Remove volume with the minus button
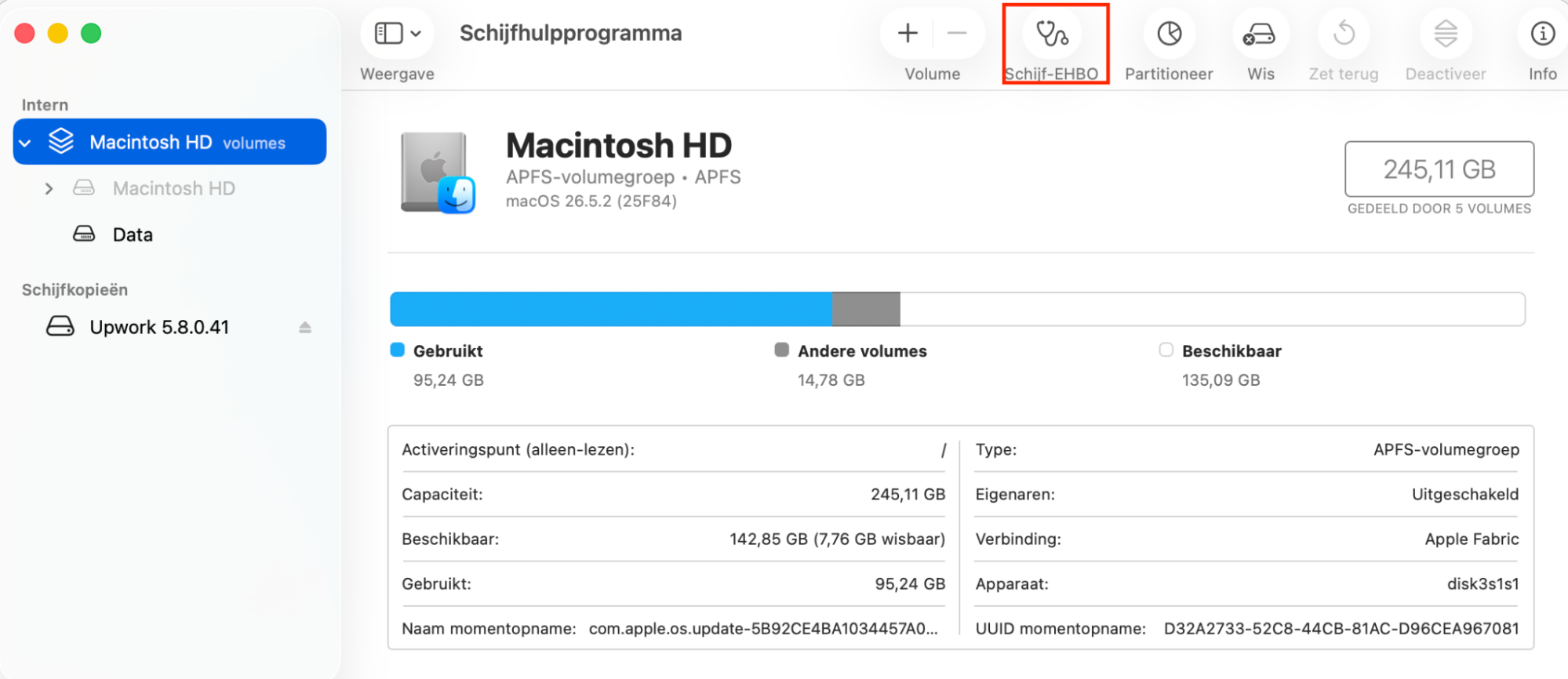 pos(957,33)
